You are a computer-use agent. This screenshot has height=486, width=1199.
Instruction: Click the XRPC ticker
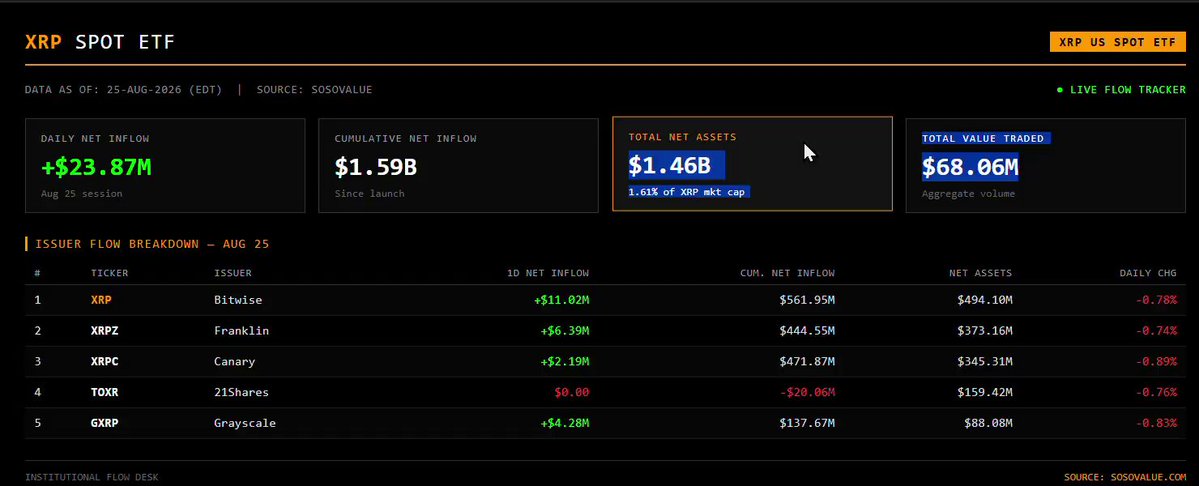tap(105, 361)
